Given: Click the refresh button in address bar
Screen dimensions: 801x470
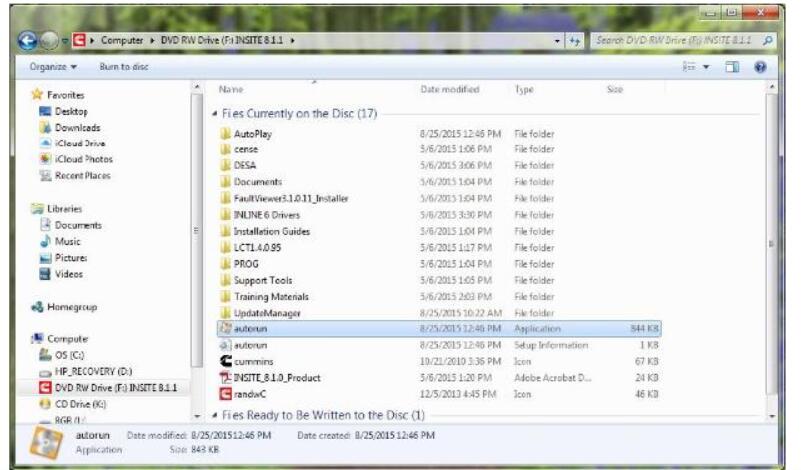Looking at the screenshot, I should 575,41.
